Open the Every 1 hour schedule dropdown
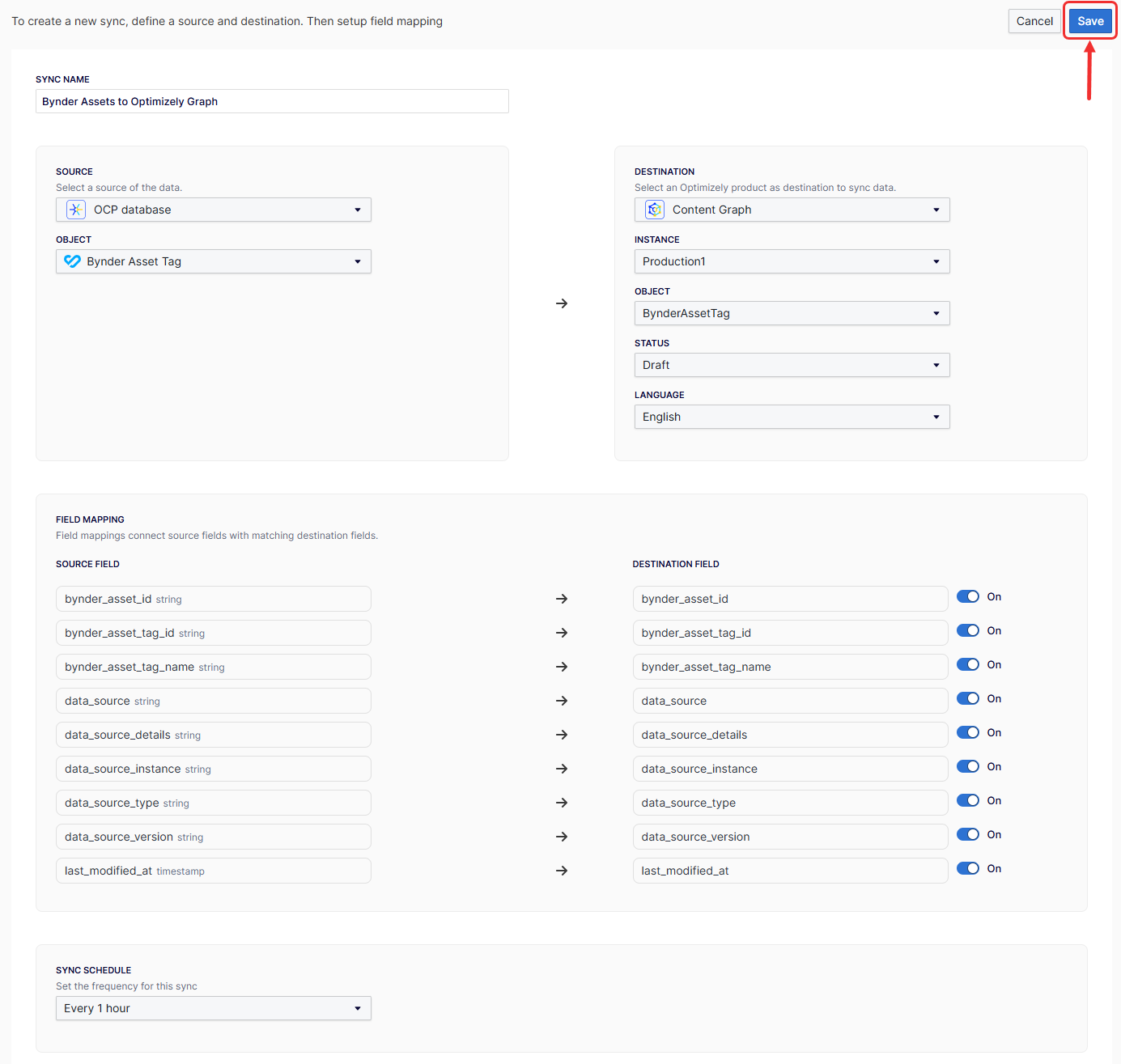The width and height of the screenshot is (1121, 1064). pos(214,1008)
